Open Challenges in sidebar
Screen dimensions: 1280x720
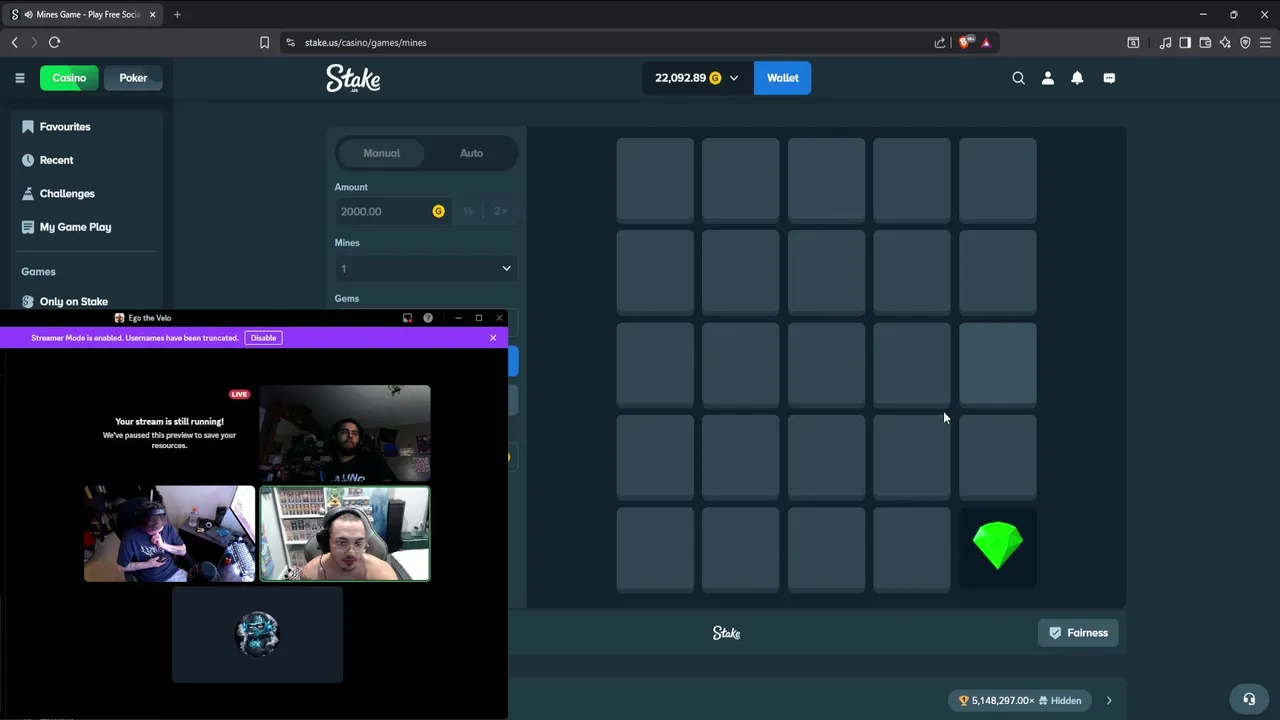pyautogui.click(x=67, y=194)
